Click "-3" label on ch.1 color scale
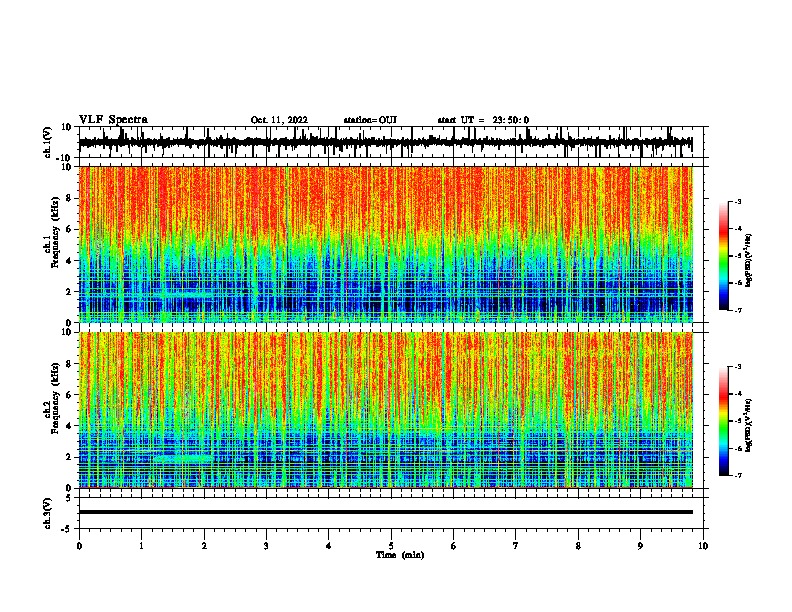The image size is (792, 612). (737, 201)
